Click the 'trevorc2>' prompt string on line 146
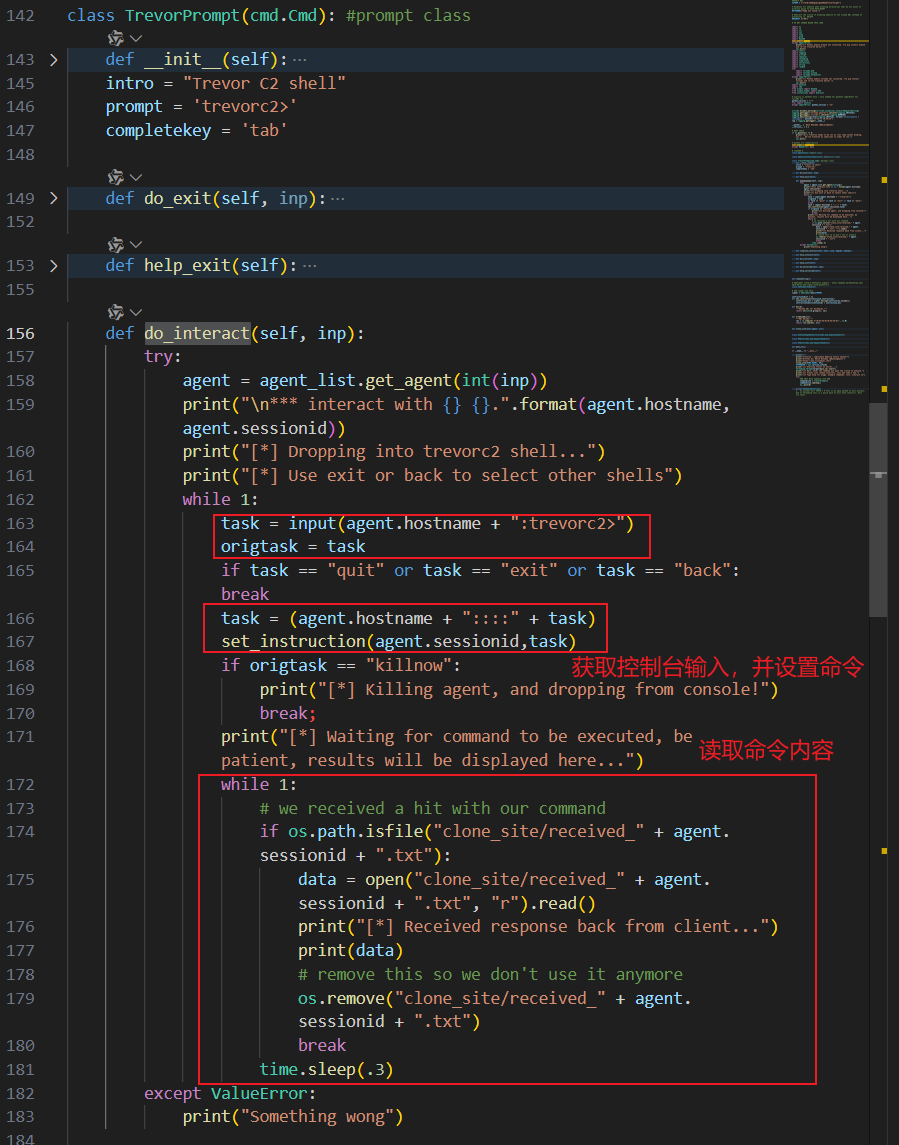Screen dimensions: 899x1145 point(245,107)
